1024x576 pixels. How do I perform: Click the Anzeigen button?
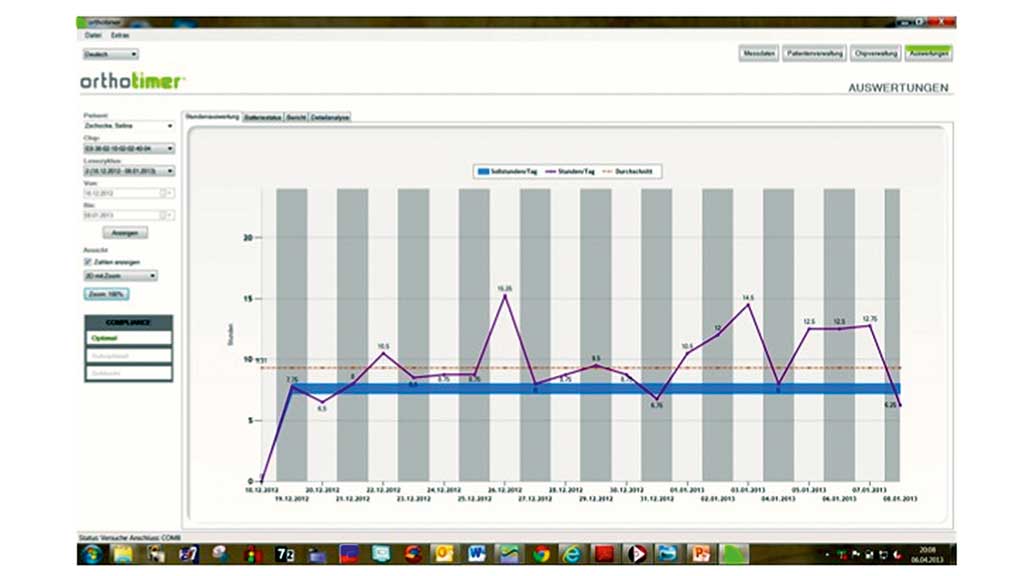point(125,232)
